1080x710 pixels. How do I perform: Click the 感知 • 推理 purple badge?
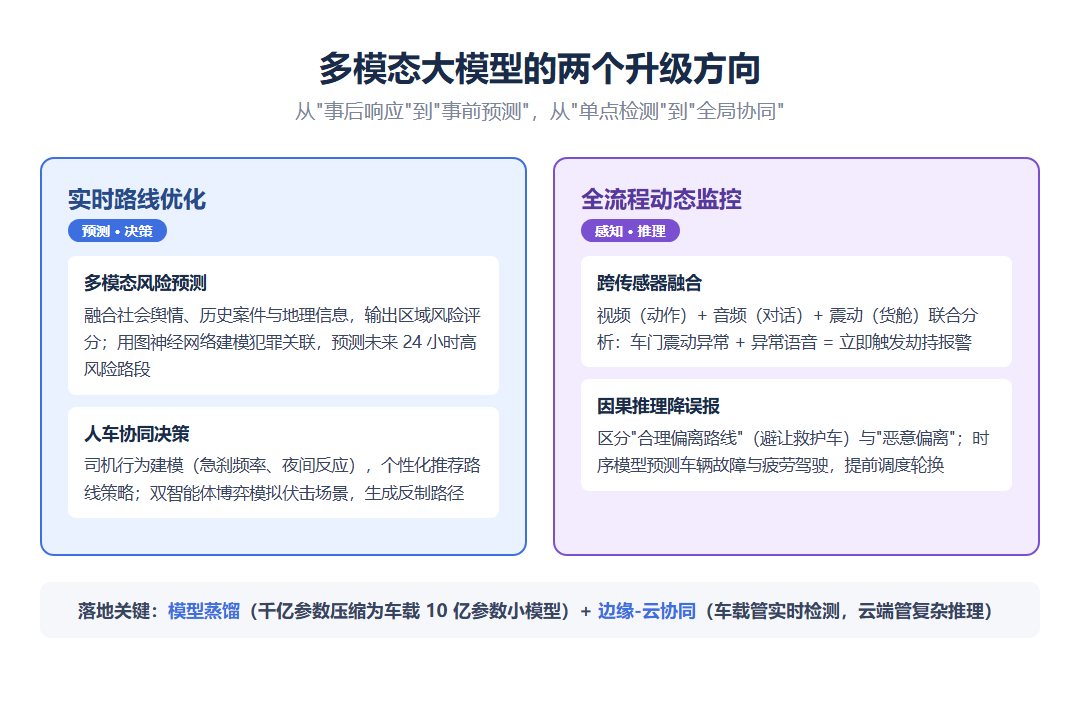[x=630, y=231]
